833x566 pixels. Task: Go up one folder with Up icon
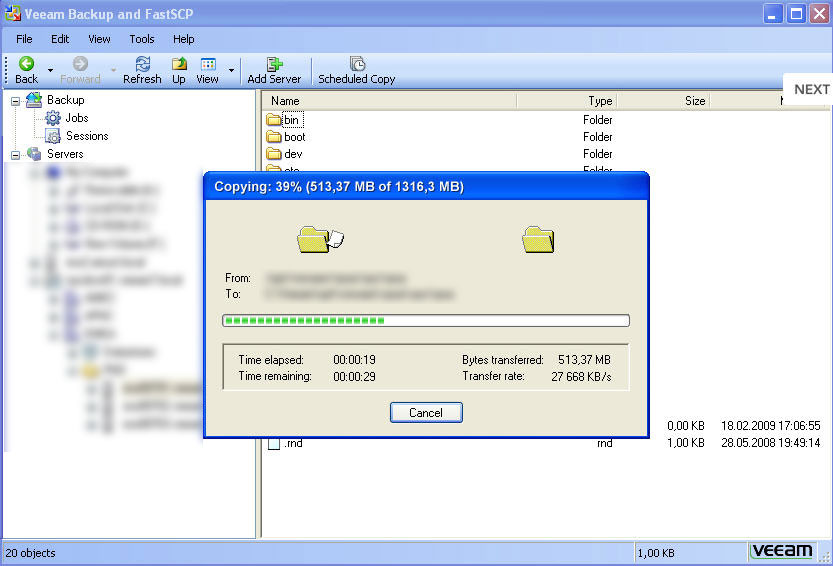[179, 64]
